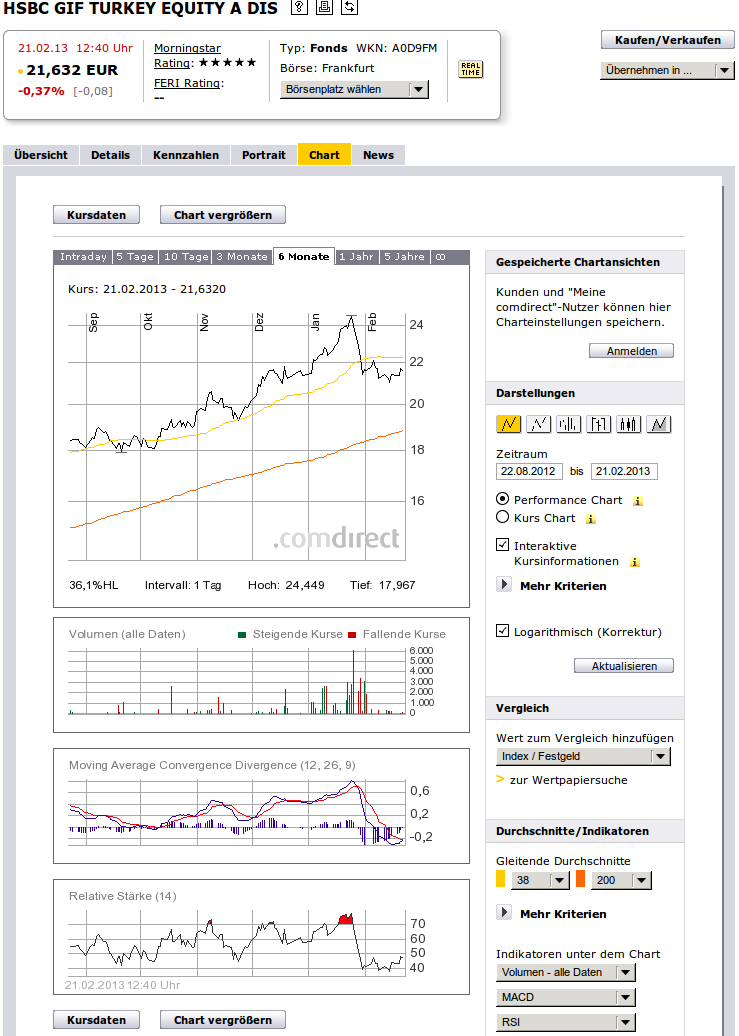739x1036 pixels.
Task: Click the yellow 38-day average color swatch
Action: (500, 879)
